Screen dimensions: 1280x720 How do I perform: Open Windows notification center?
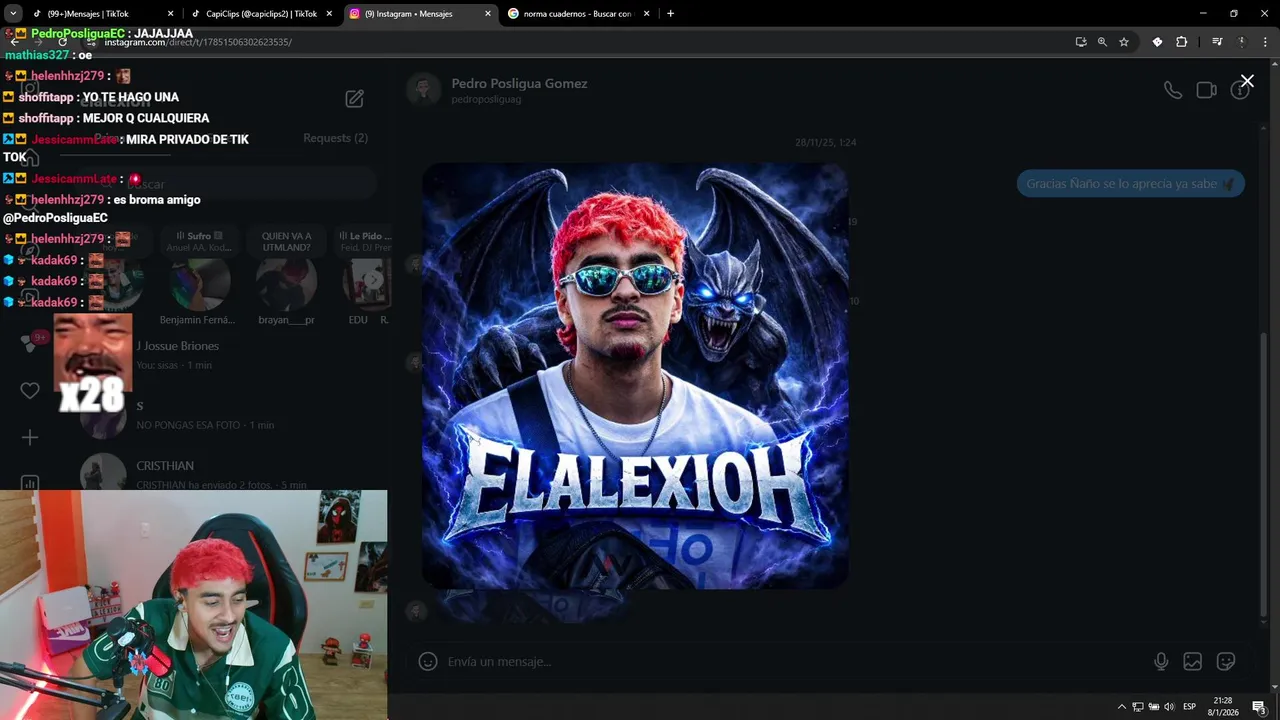(1259, 707)
